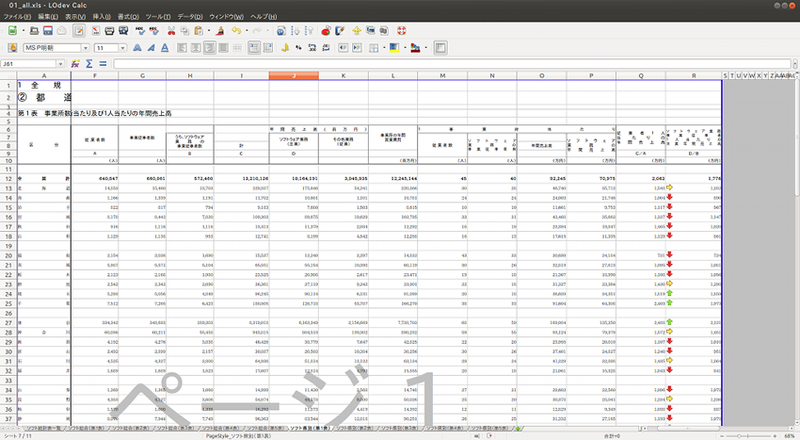This screenshot has width=800, height=440.
Task: Insert a hyperlink
Action: coord(281,31)
